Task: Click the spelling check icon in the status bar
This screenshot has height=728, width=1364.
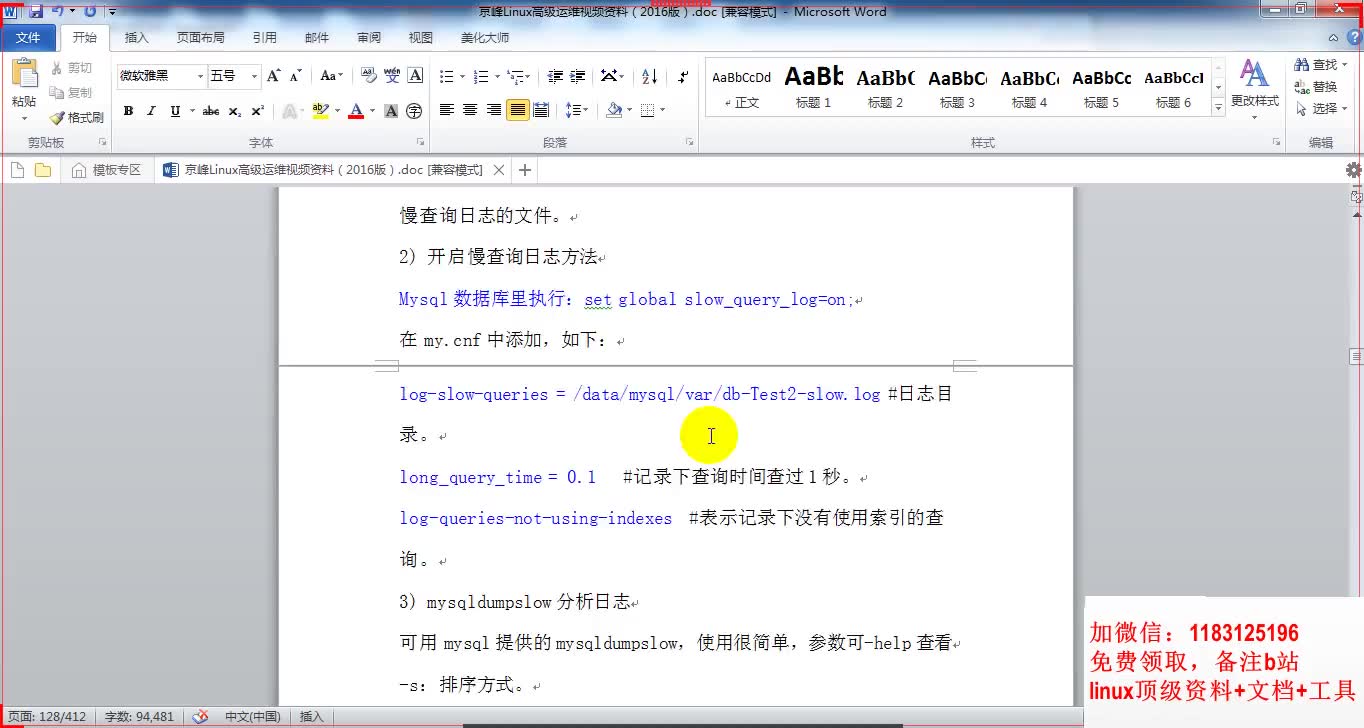Action: pyautogui.click(x=200, y=716)
